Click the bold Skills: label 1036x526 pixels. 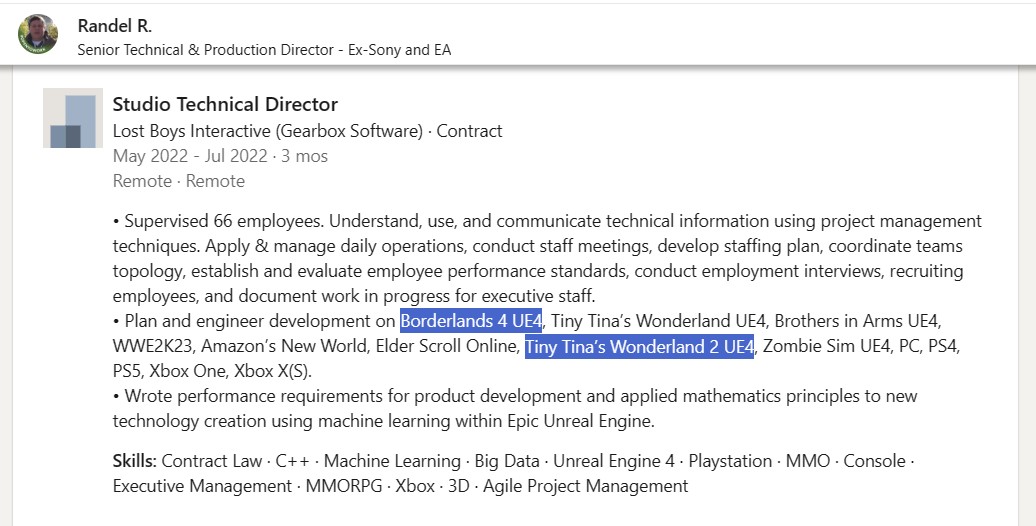point(134,461)
